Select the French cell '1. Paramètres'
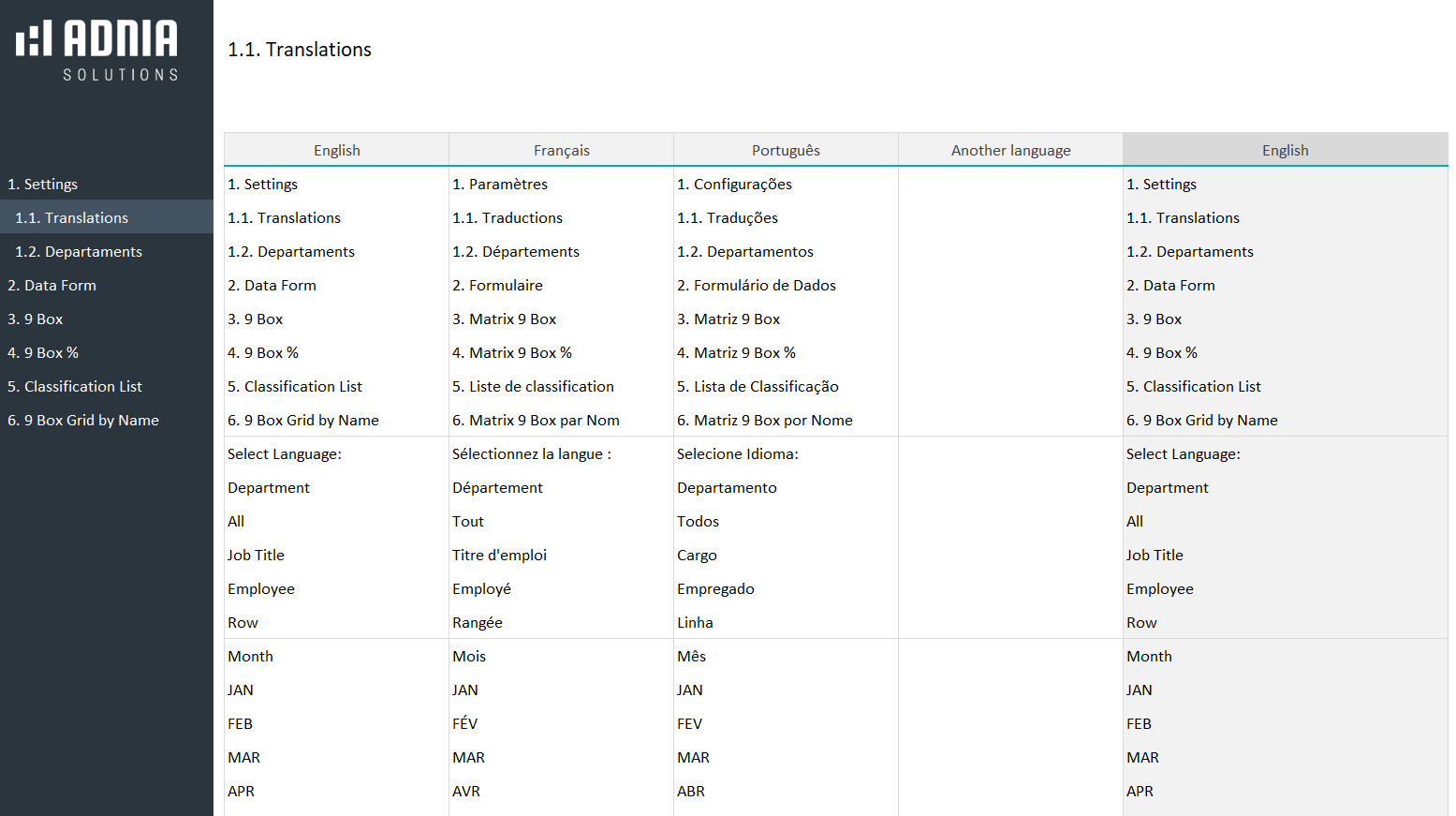Viewport: 1456px width, 816px height. click(x=500, y=185)
